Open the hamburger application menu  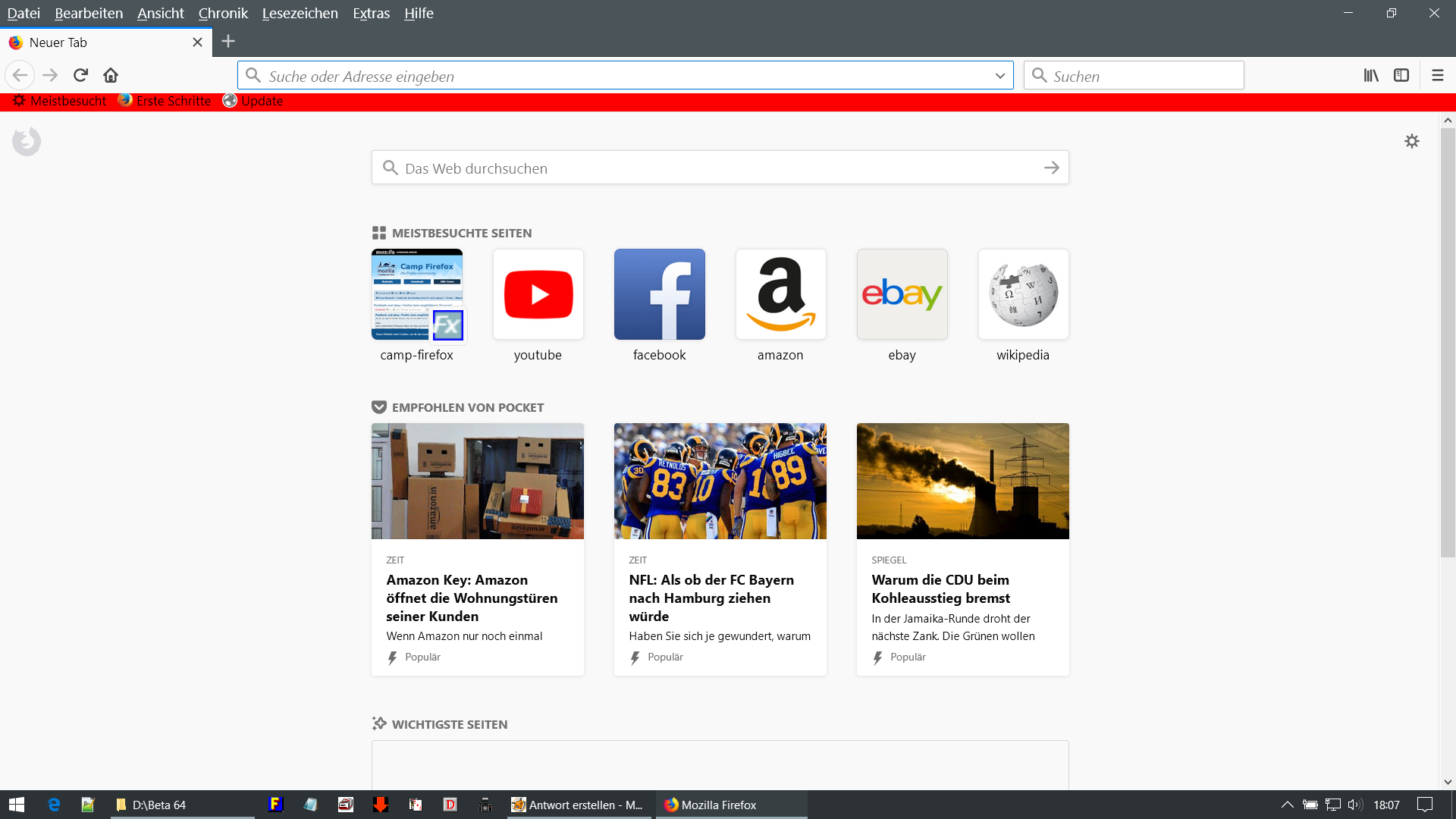(1437, 75)
